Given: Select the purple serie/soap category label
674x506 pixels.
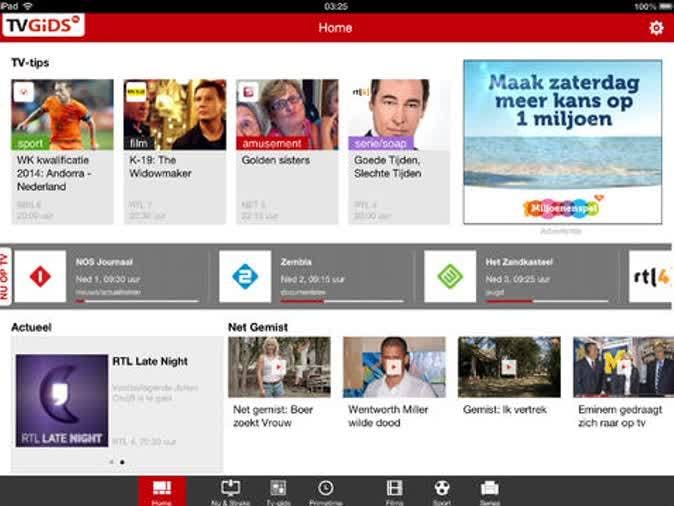Looking at the screenshot, I should (380, 143).
